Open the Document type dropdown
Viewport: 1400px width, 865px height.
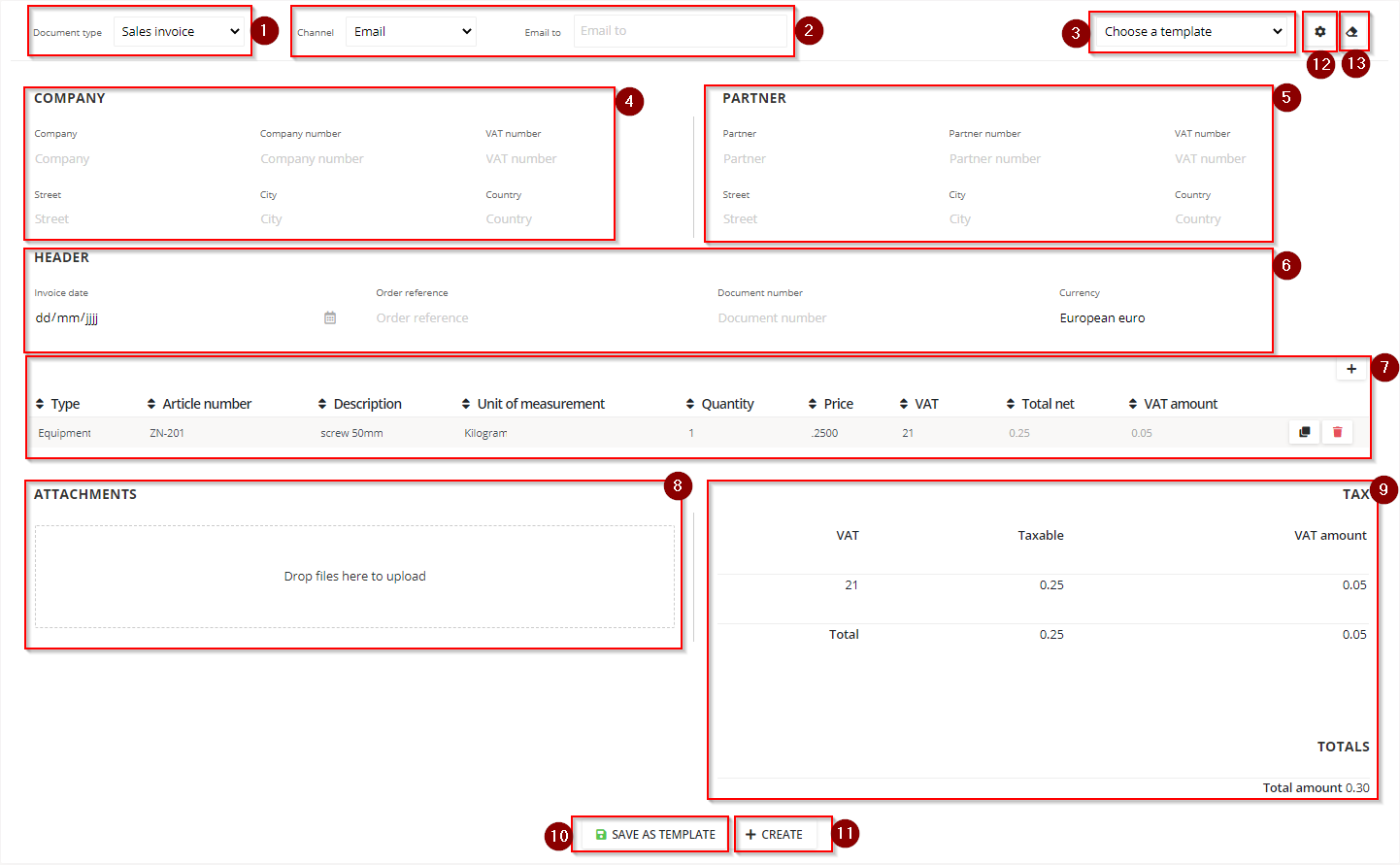click(x=180, y=32)
